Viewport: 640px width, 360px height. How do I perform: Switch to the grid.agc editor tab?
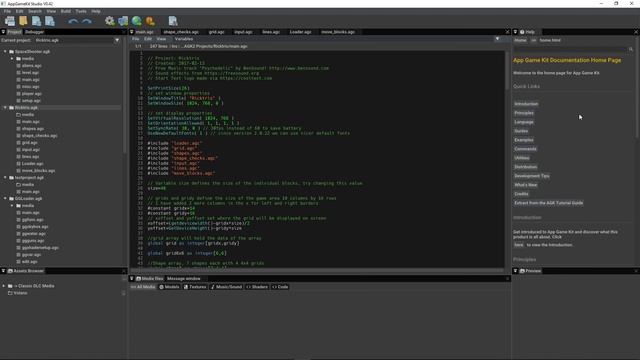[x=216, y=31]
